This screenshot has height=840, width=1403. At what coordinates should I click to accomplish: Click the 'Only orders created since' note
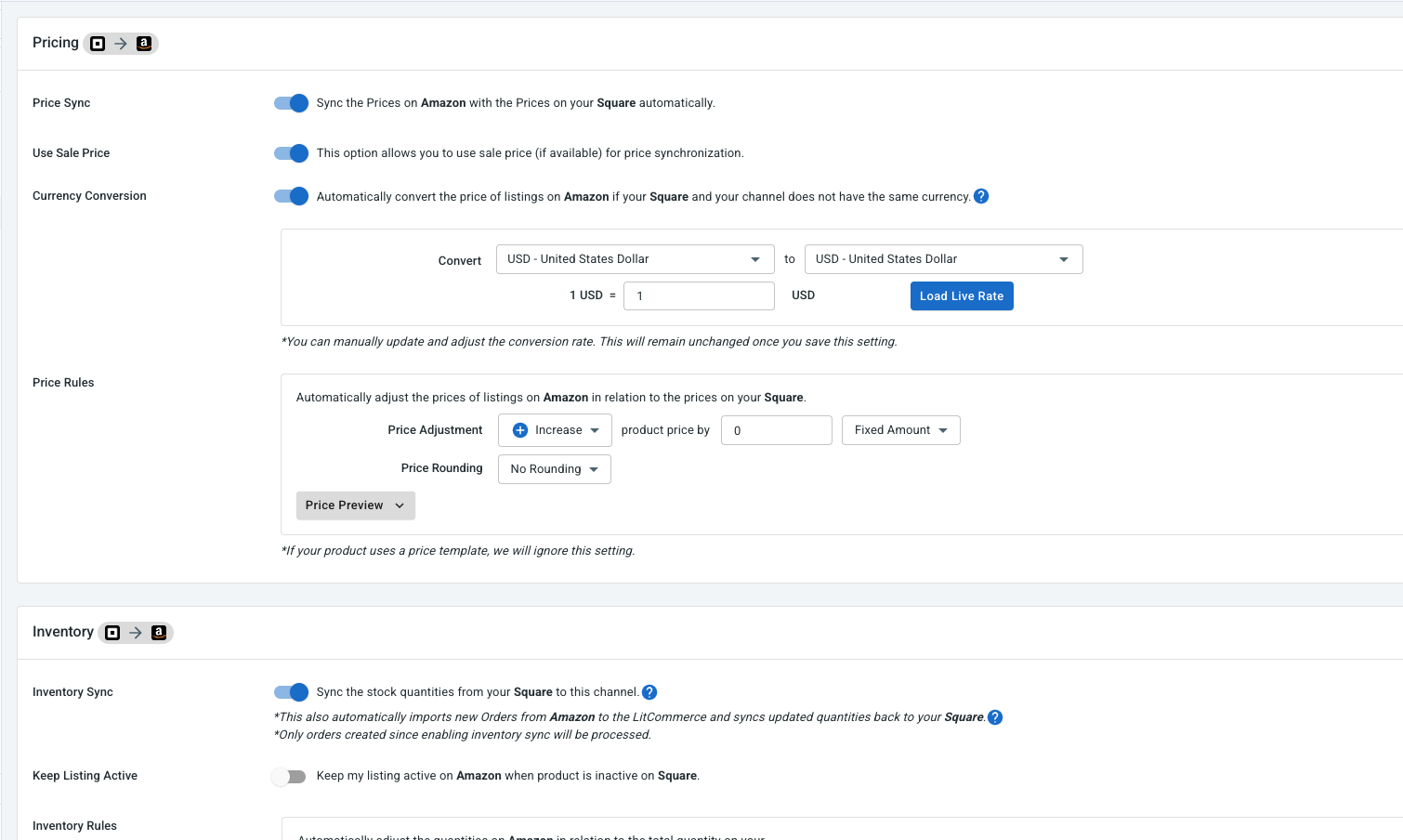(x=463, y=735)
